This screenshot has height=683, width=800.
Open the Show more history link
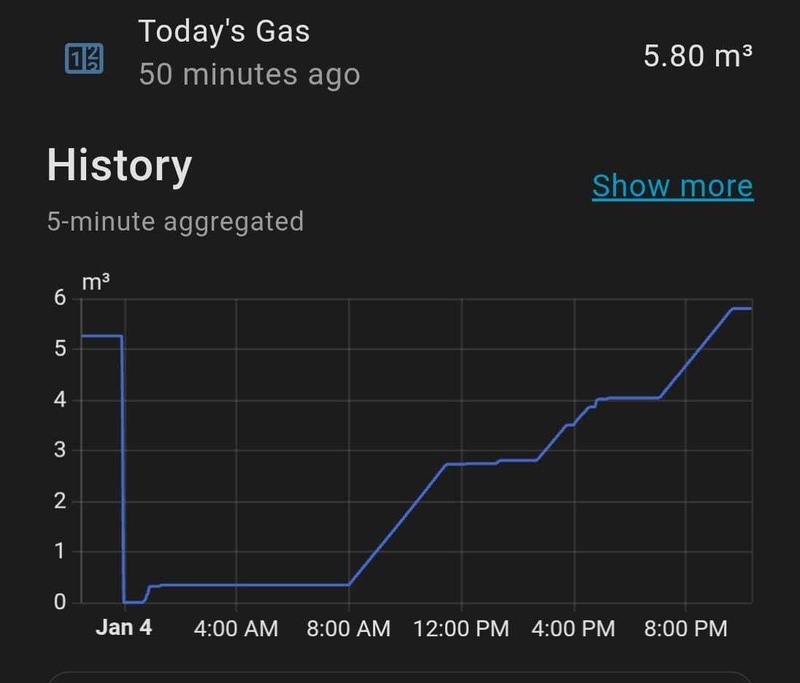[x=672, y=186]
